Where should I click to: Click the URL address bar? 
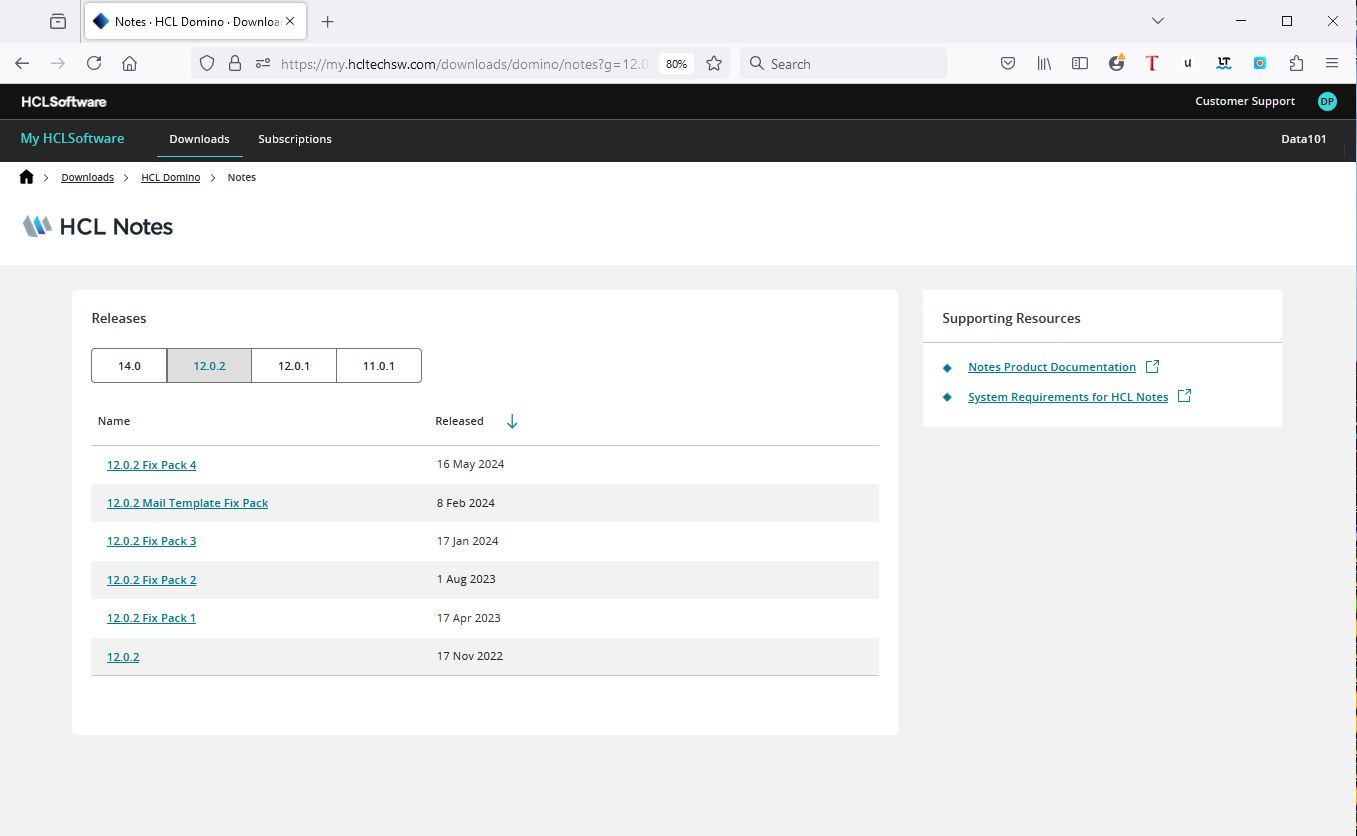[x=465, y=63]
